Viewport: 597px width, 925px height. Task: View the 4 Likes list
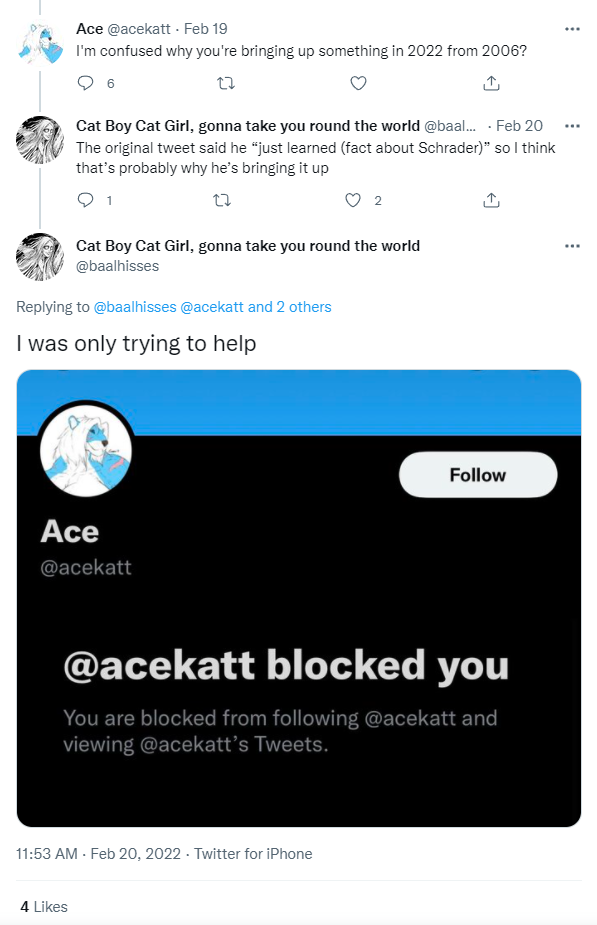click(44, 907)
